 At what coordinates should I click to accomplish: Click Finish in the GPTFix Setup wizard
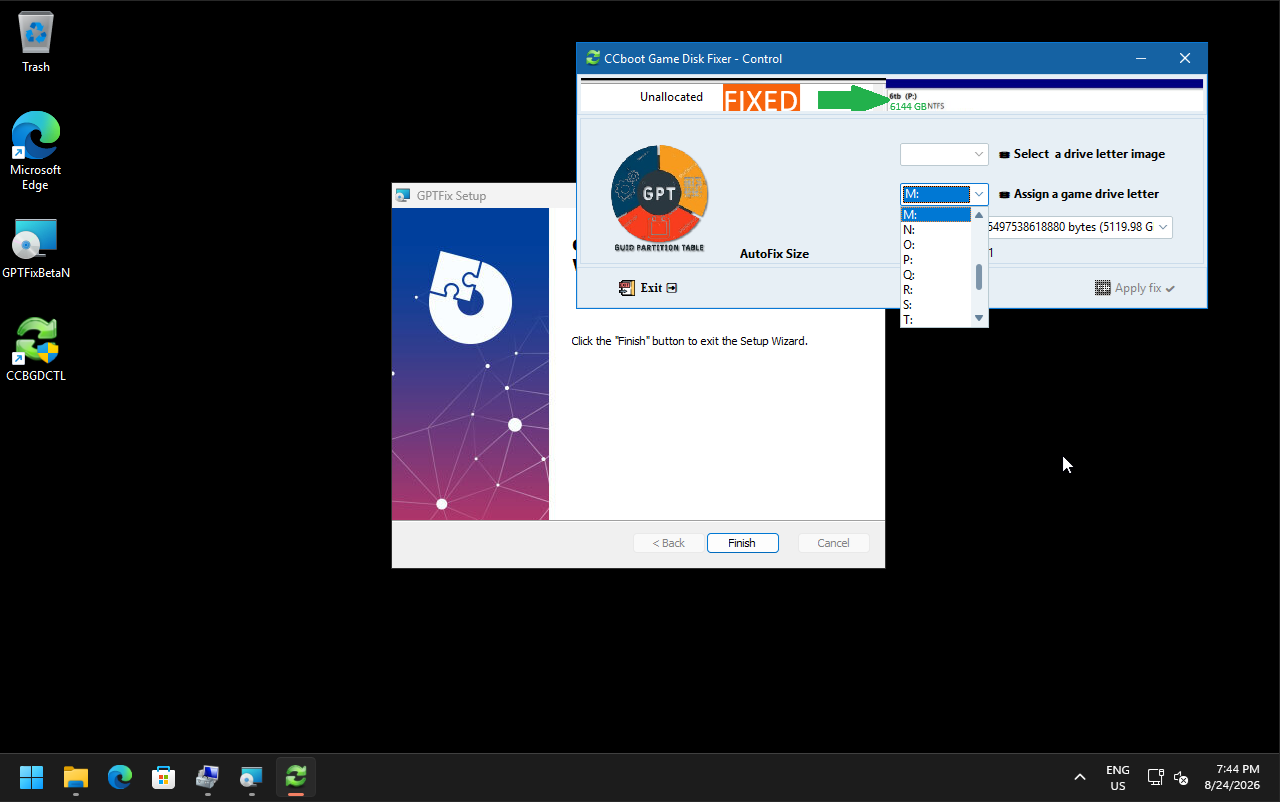(742, 543)
